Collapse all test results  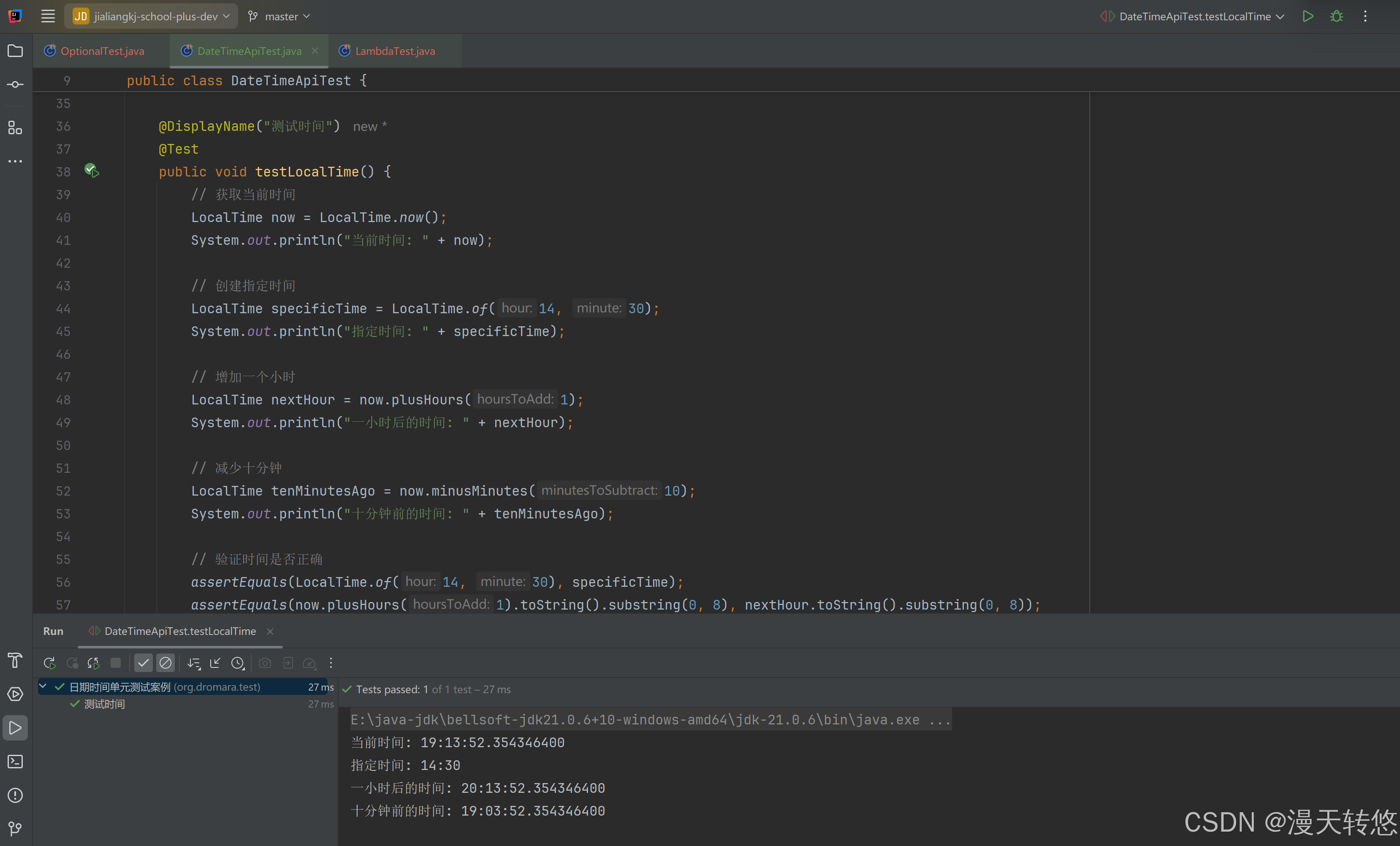[215, 662]
